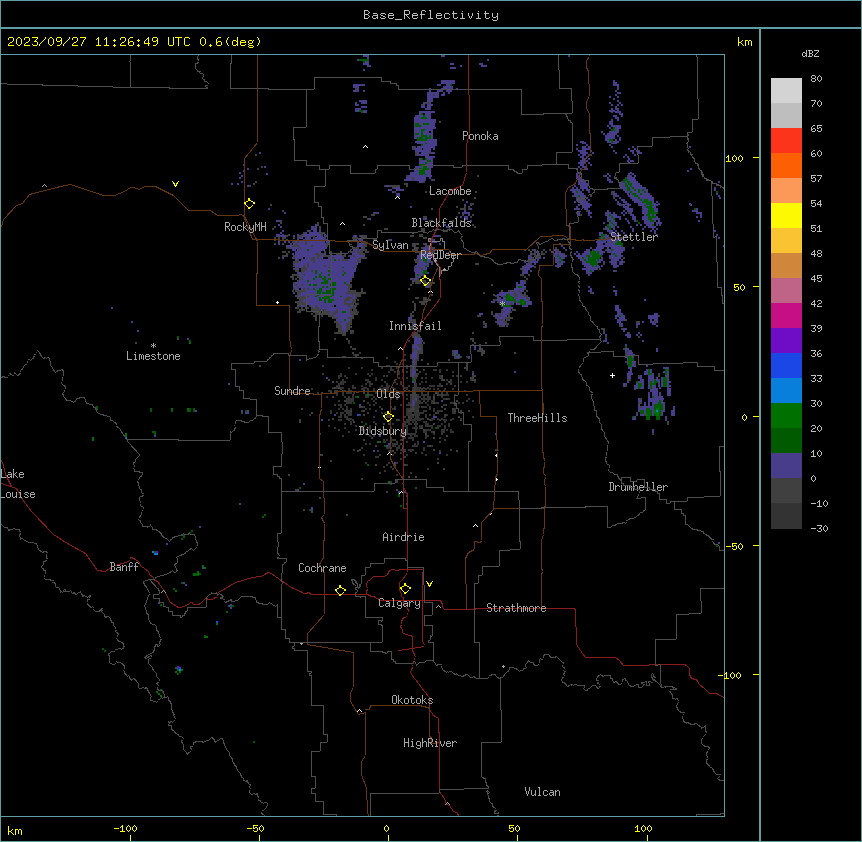Click the dBZ legend heading
Screen dimensions: 862x842
pyautogui.click(x=810, y=54)
